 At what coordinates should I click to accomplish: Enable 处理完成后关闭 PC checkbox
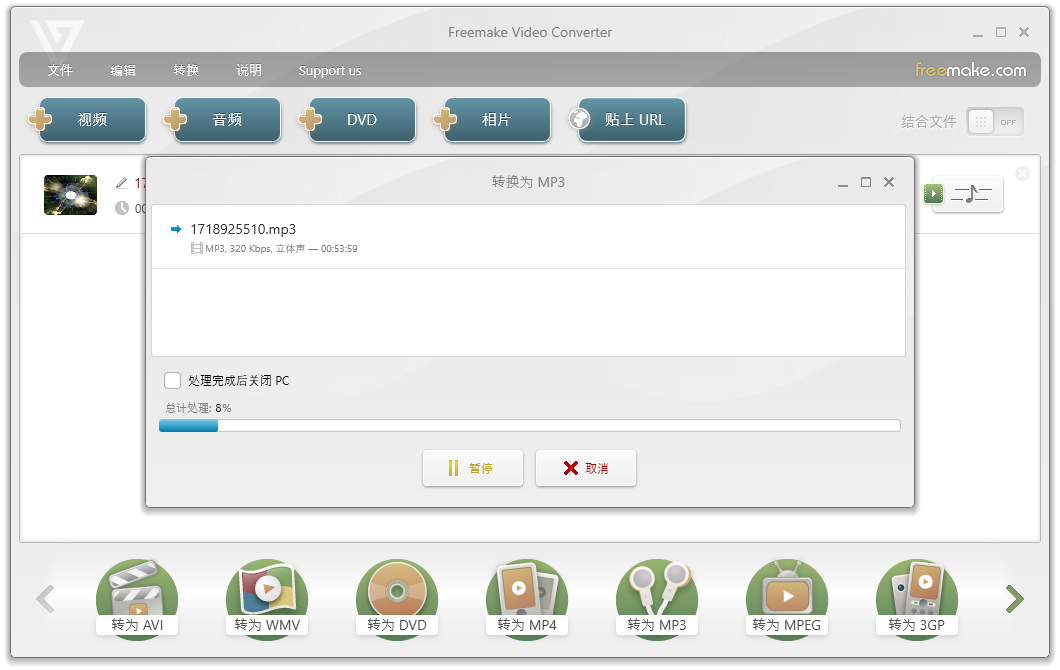[173, 381]
